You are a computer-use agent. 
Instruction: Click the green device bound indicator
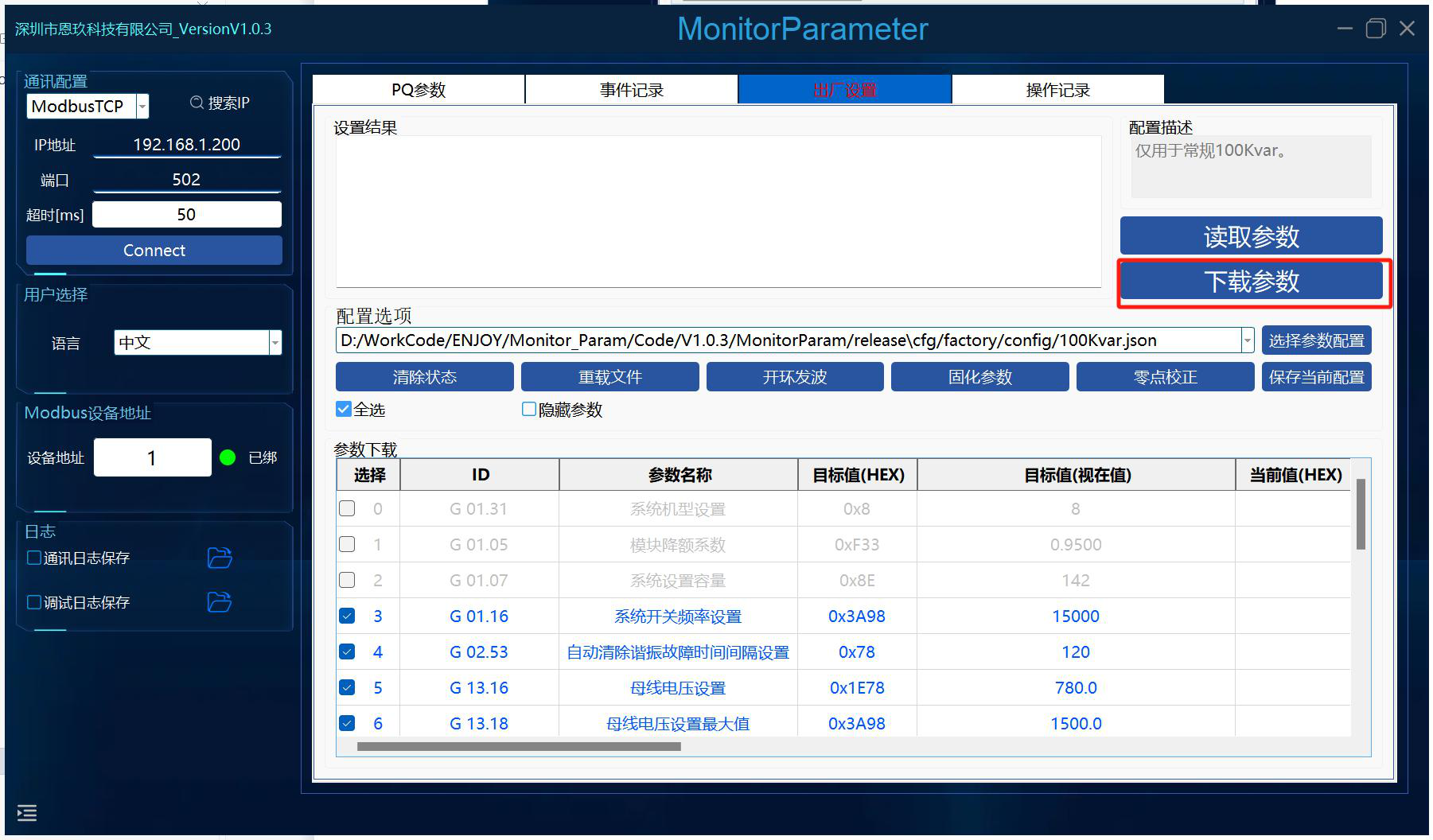point(228,457)
